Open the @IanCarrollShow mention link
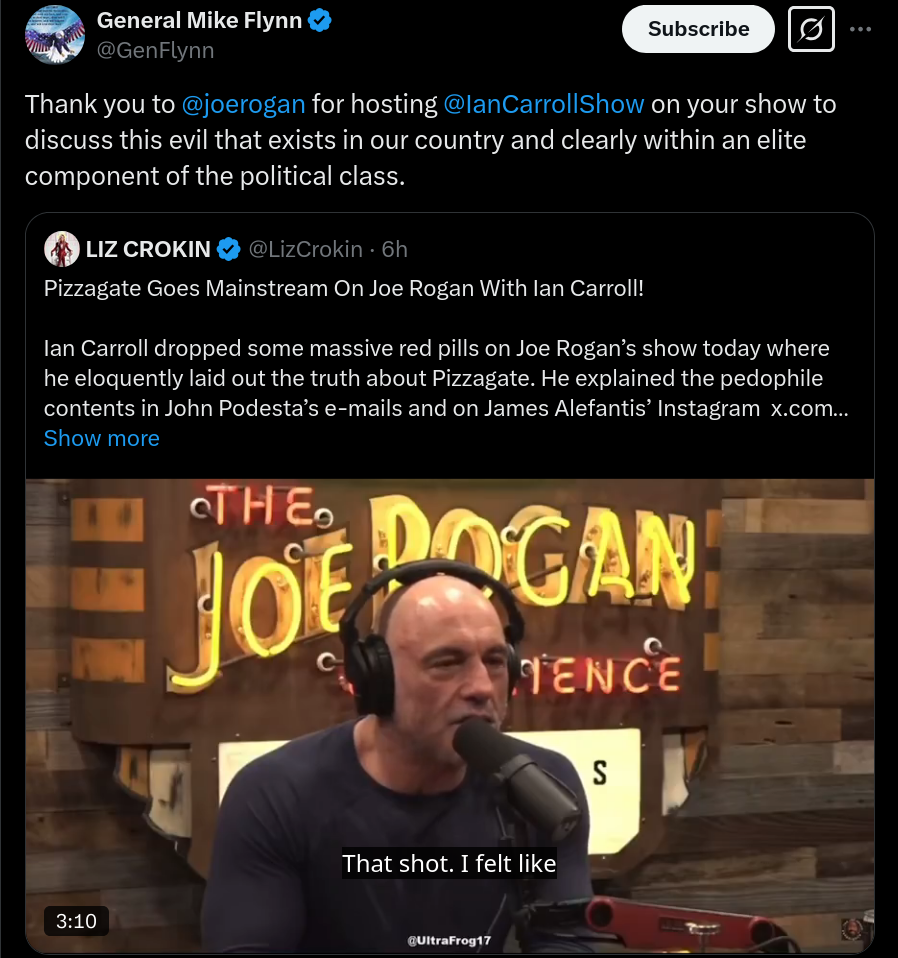 (x=544, y=104)
